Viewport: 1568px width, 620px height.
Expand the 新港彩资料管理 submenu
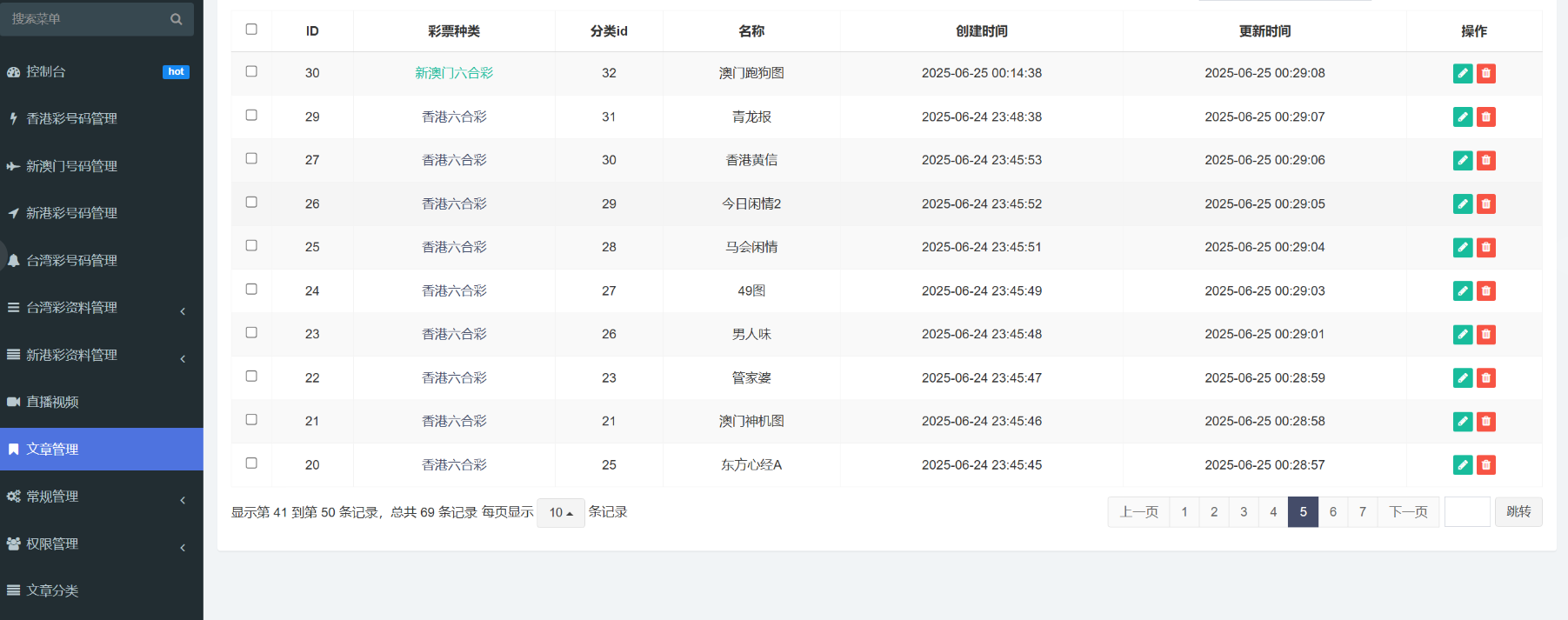102,355
